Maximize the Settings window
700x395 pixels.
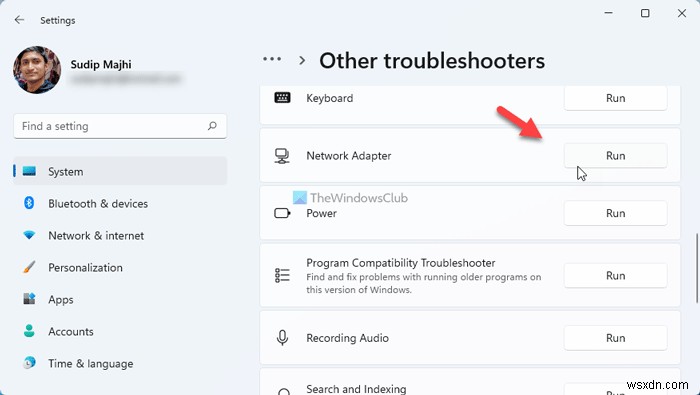[645, 13]
